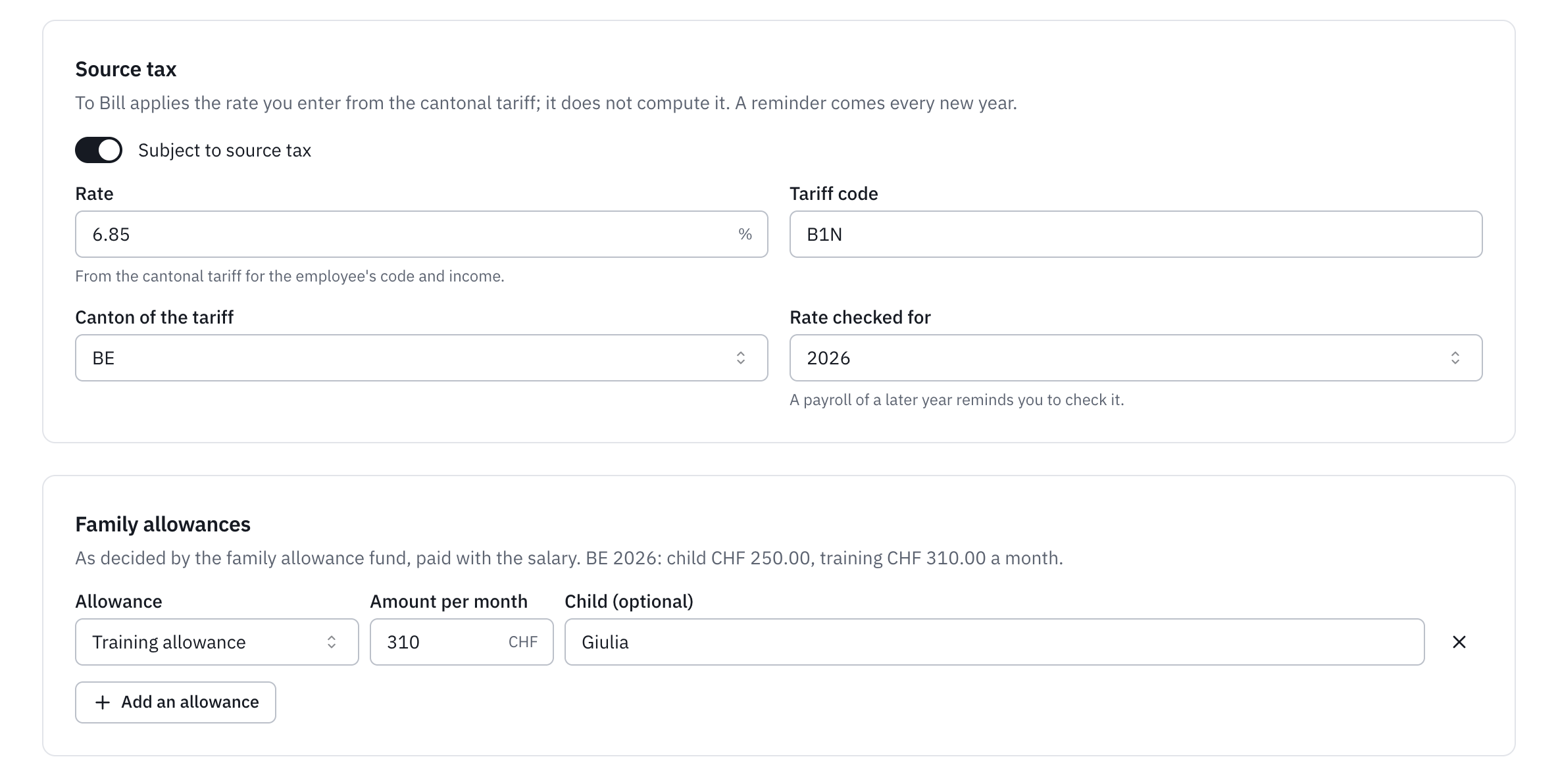Click the chevron icon in the canton selector

(x=741, y=358)
